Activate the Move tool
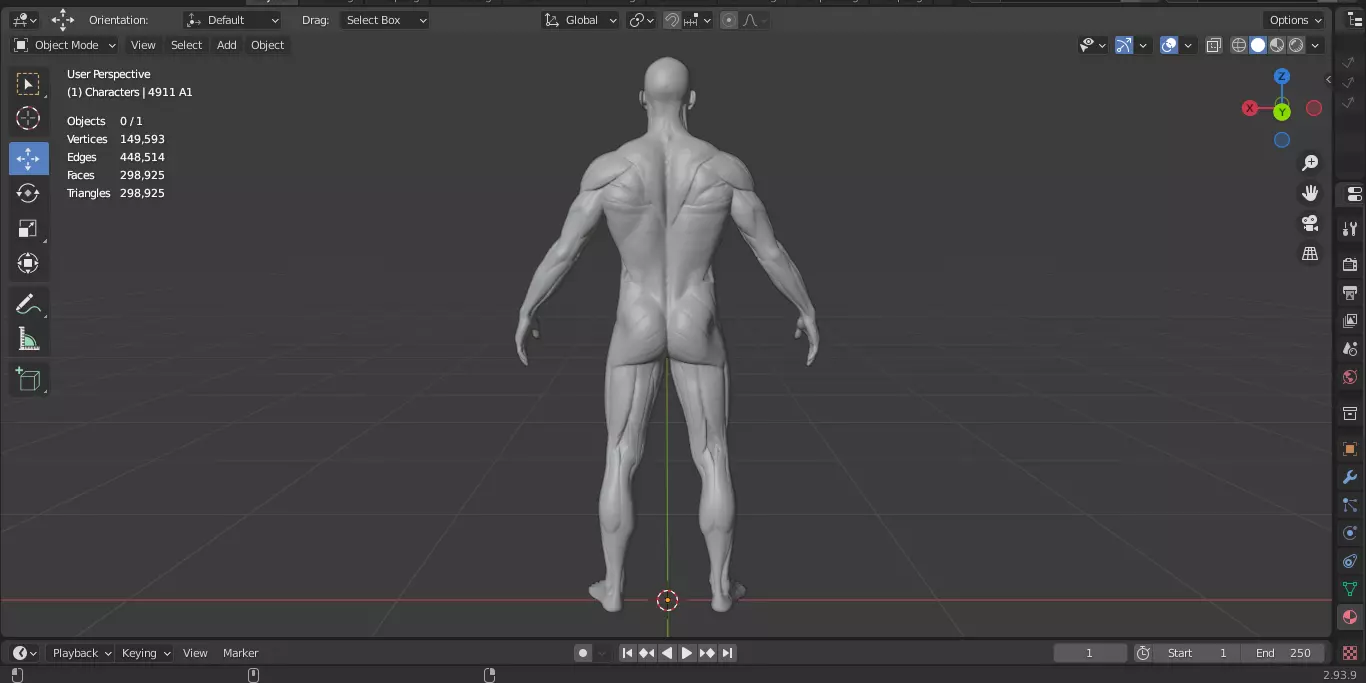Viewport: 1366px width, 683px height. pyautogui.click(x=28, y=158)
